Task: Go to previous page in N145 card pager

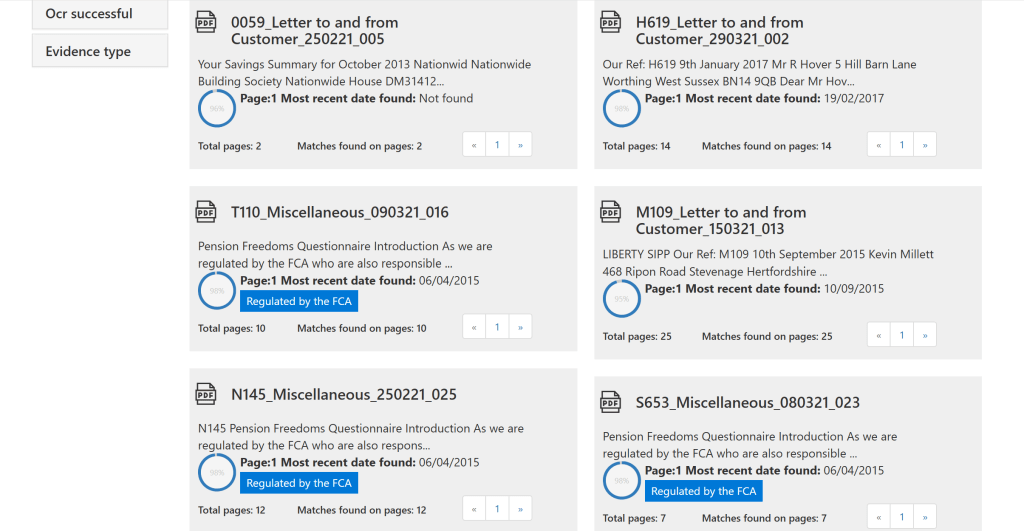Action: [x=474, y=508]
